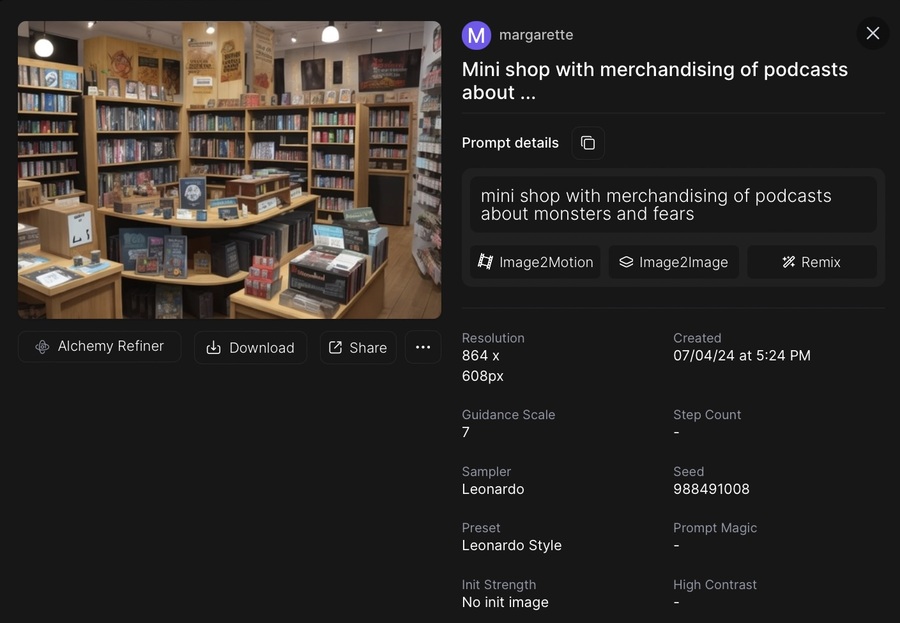Remix this prompt
The image size is (900, 623).
point(812,262)
